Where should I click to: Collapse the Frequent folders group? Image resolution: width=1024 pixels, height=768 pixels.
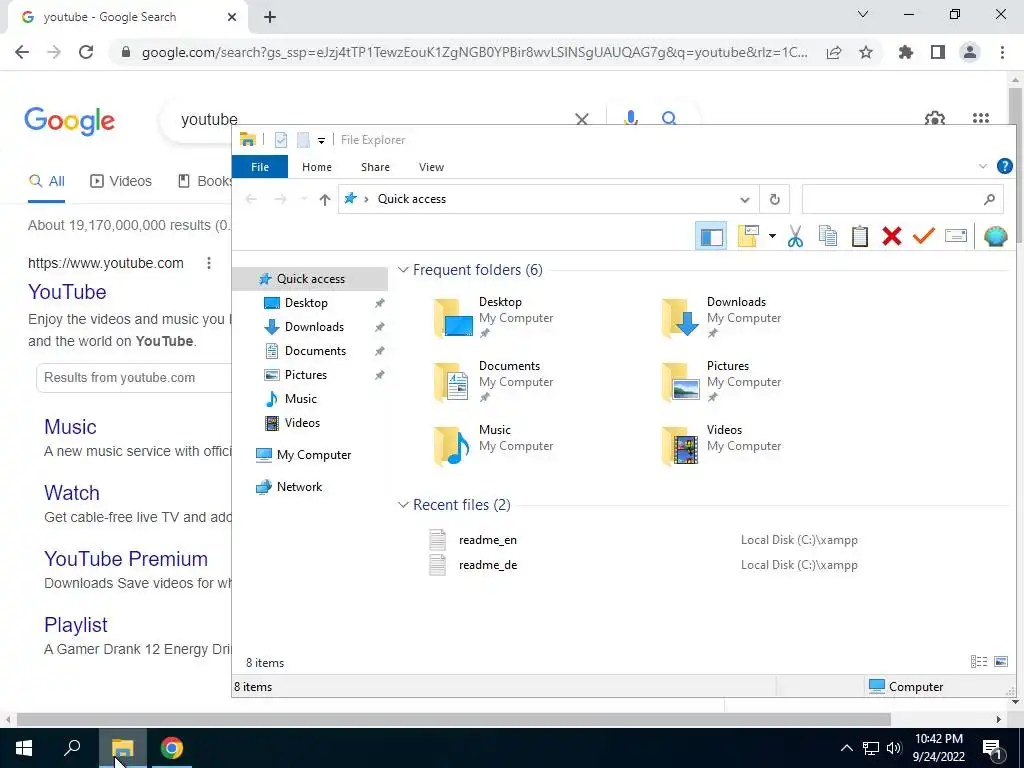(403, 270)
